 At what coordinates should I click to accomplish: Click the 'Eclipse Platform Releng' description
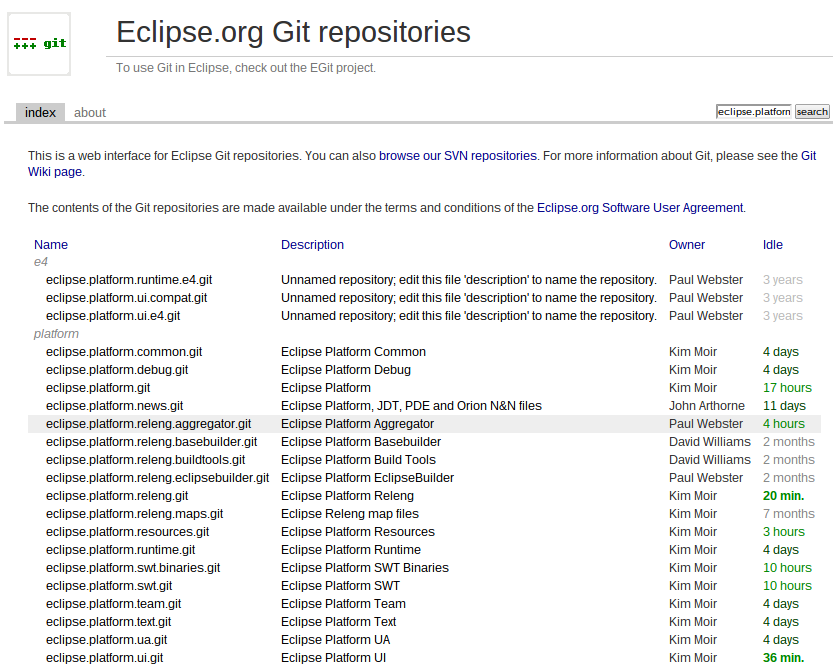click(x=347, y=496)
